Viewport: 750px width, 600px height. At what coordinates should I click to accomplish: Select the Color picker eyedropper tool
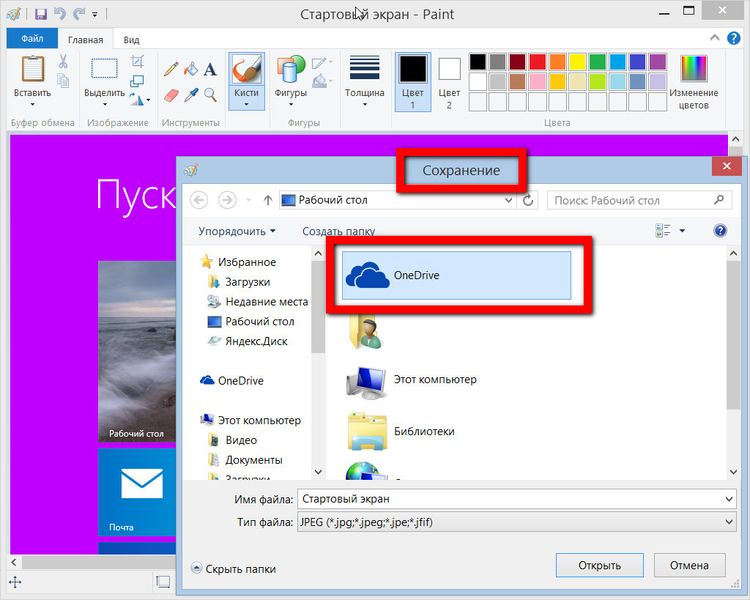tap(191, 95)
